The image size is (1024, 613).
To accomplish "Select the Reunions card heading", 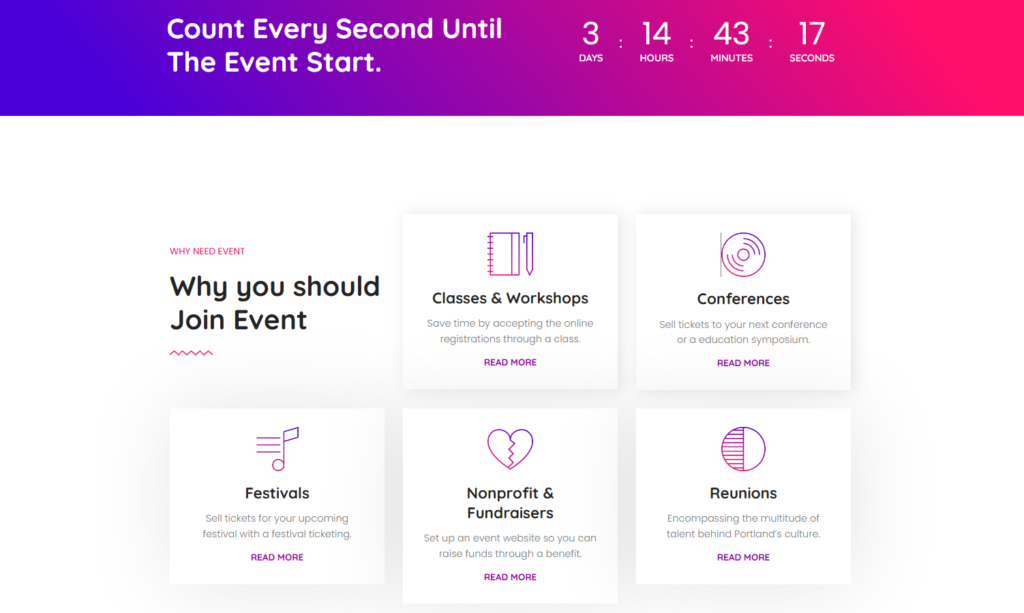I will click(x=743, y=493).
